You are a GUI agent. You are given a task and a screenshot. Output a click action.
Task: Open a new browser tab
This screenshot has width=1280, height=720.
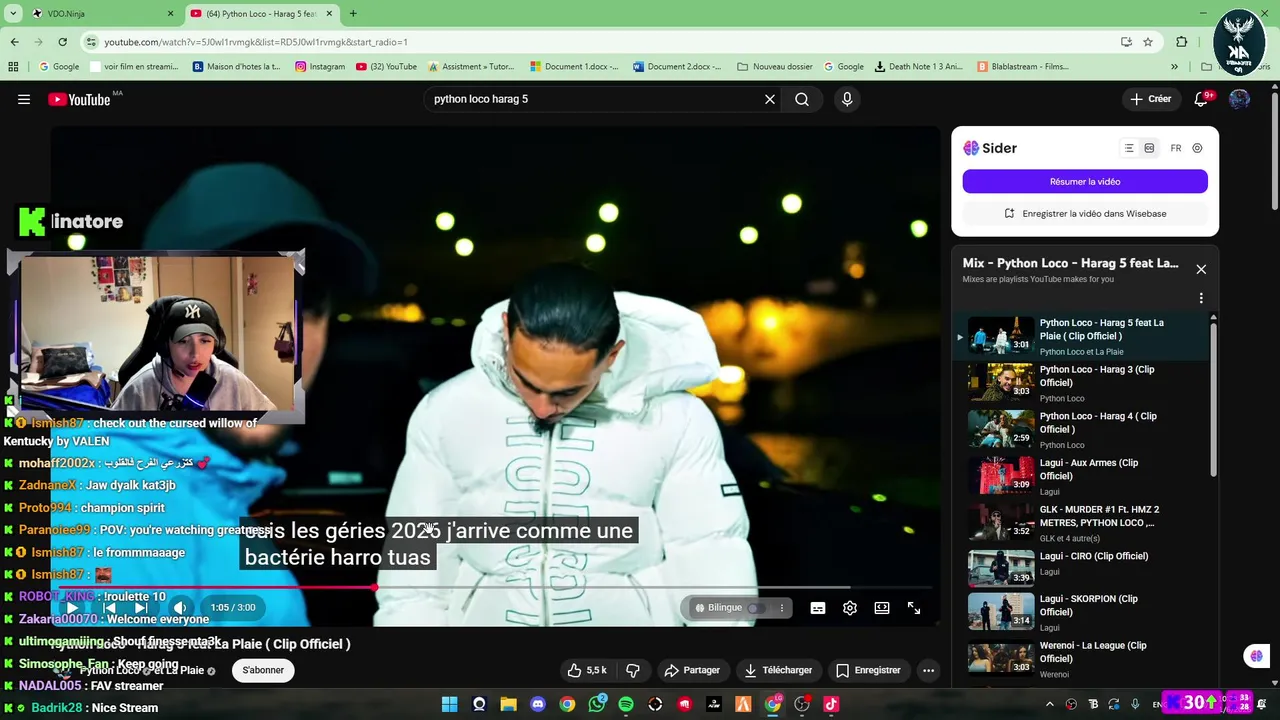coord(353,13)
